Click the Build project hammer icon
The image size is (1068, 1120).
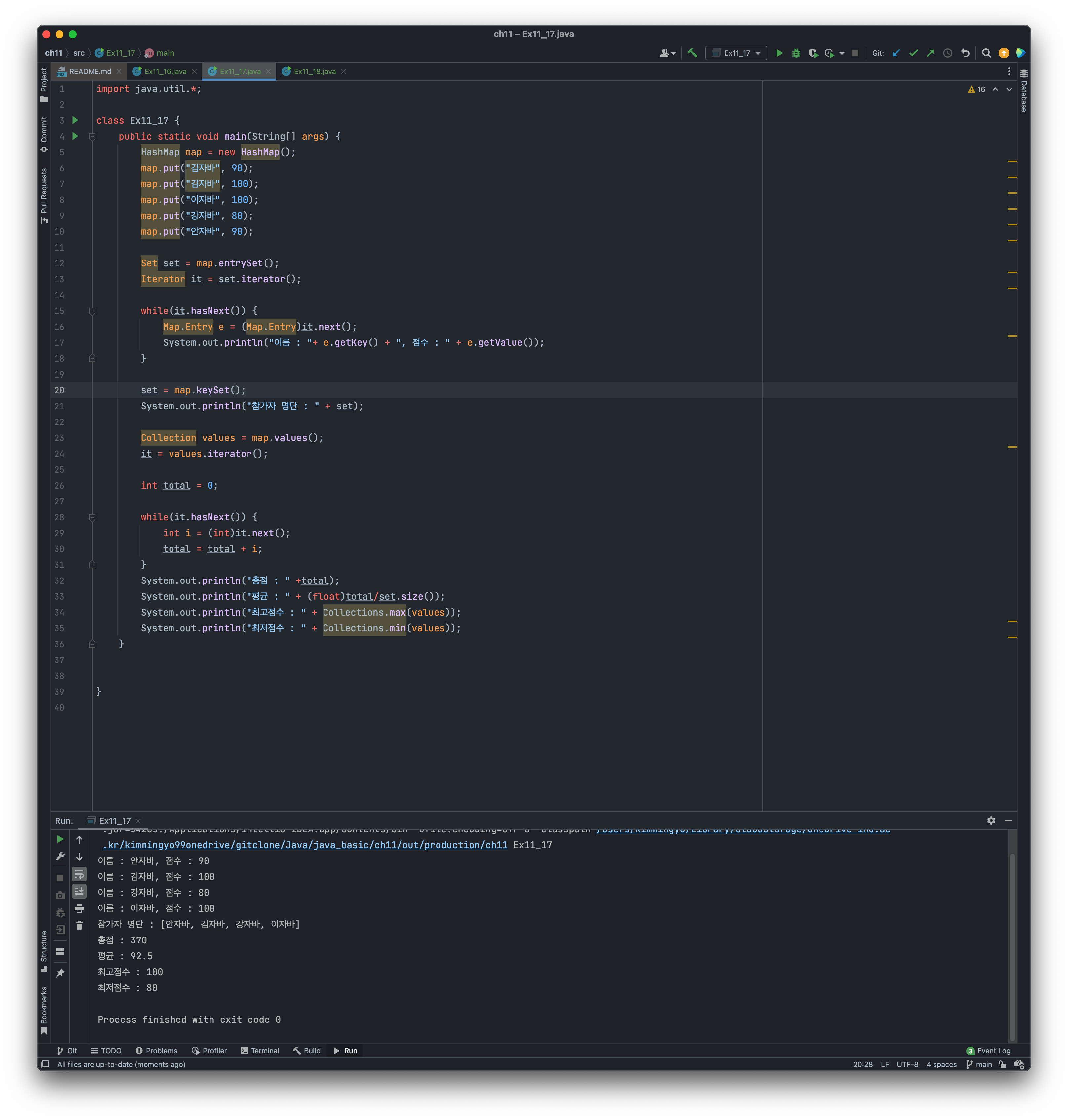click(x=692, y=53)
